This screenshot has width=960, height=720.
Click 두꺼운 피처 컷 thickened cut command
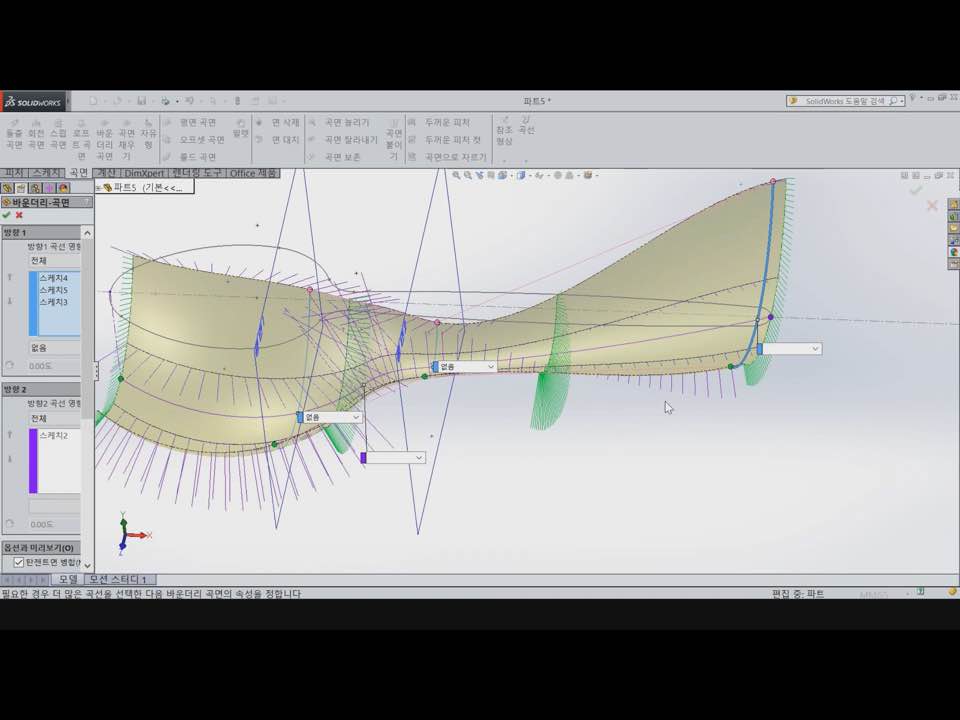[445, 140]
